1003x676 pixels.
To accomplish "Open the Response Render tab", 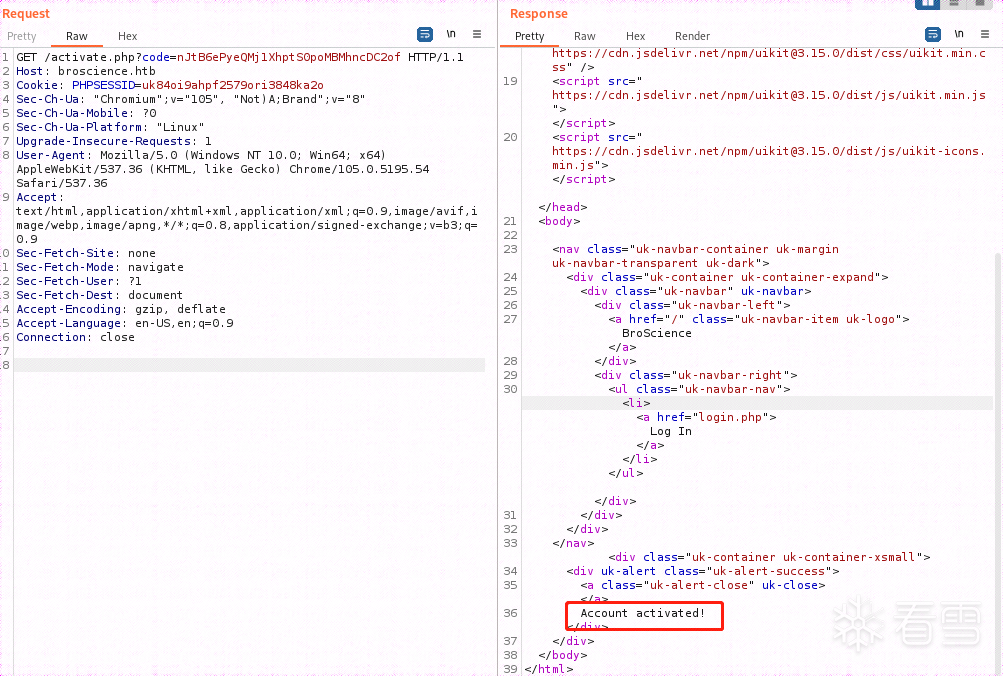I will pos(692,36).
